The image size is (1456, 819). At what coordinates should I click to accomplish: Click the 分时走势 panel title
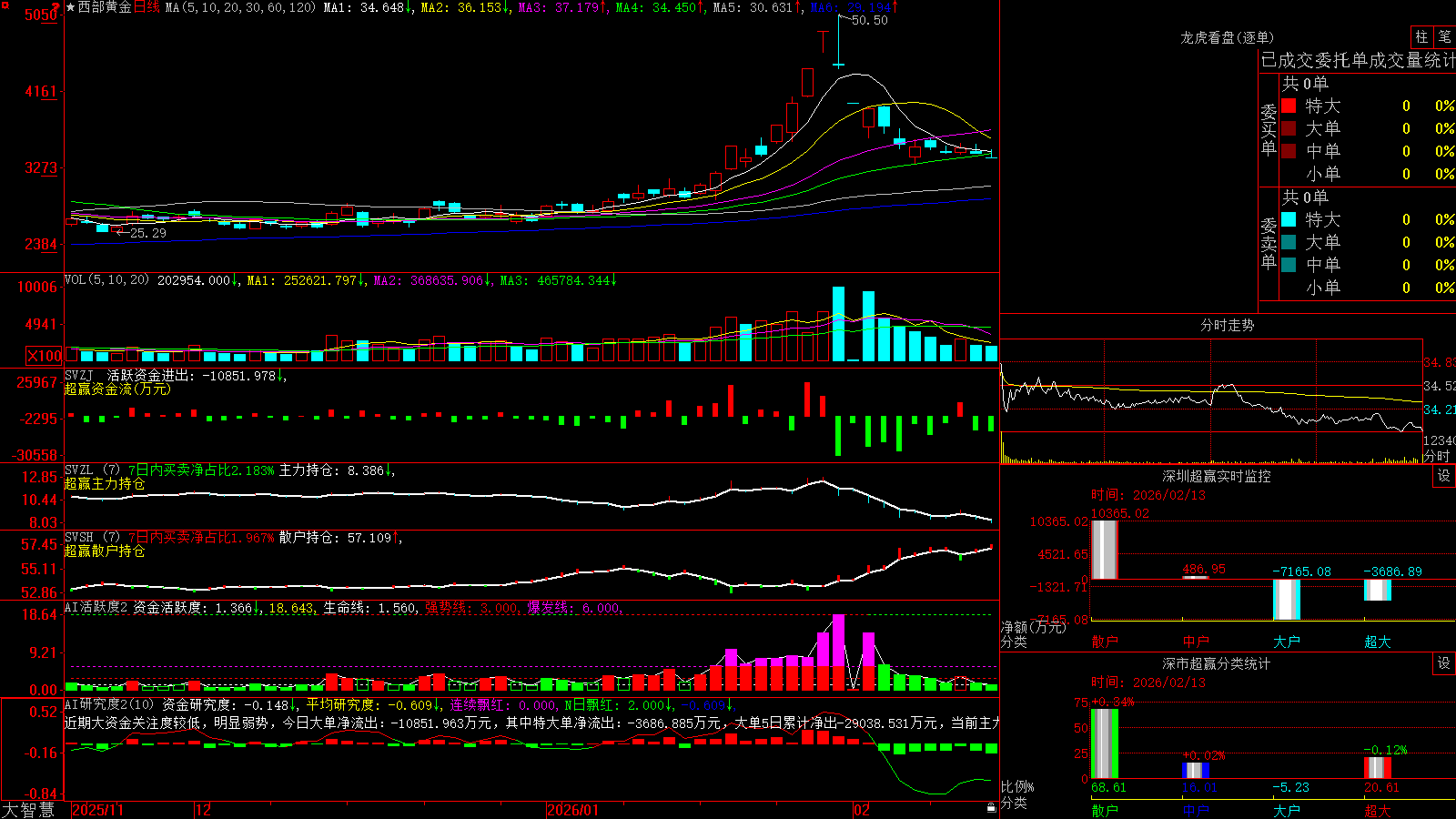click(1228, 325)
